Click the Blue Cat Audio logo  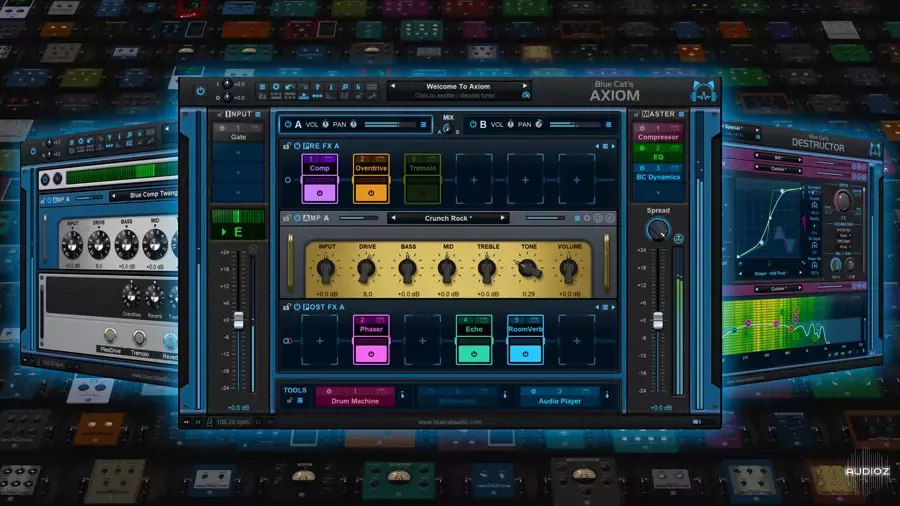(704, 92)
